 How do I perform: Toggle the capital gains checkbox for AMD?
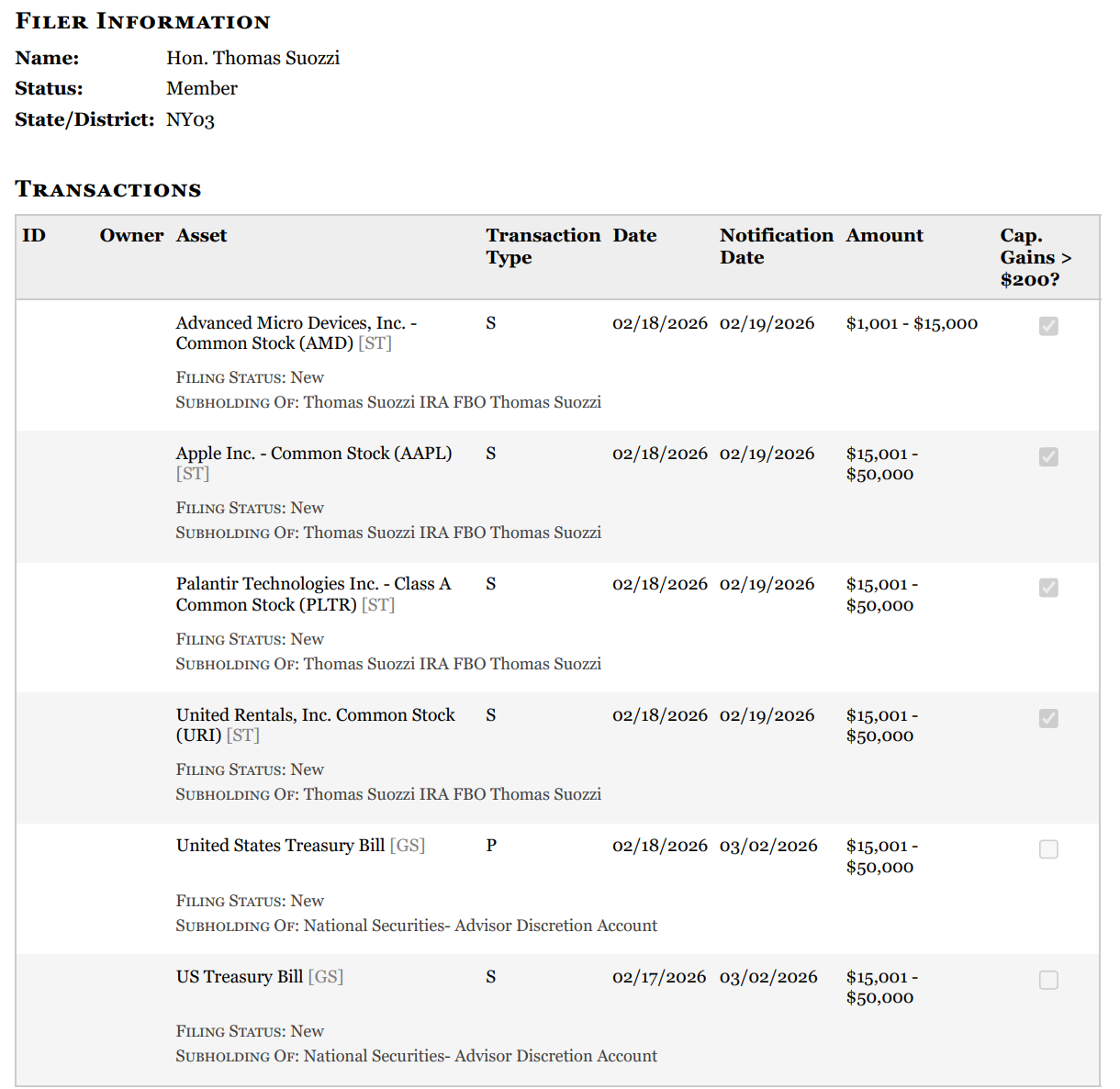[x=1047, y=326]
